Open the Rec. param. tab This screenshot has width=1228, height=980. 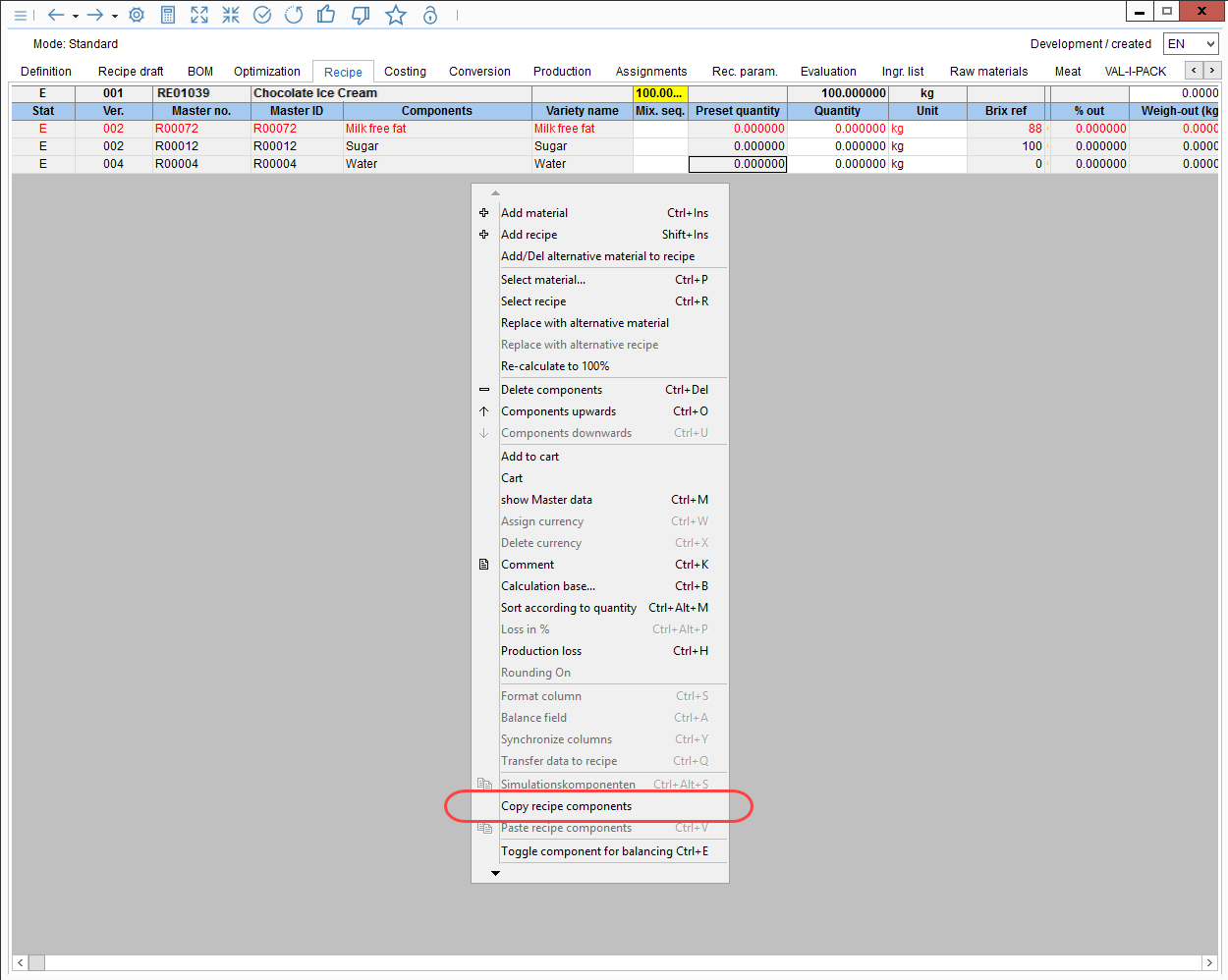click(745, 72)
